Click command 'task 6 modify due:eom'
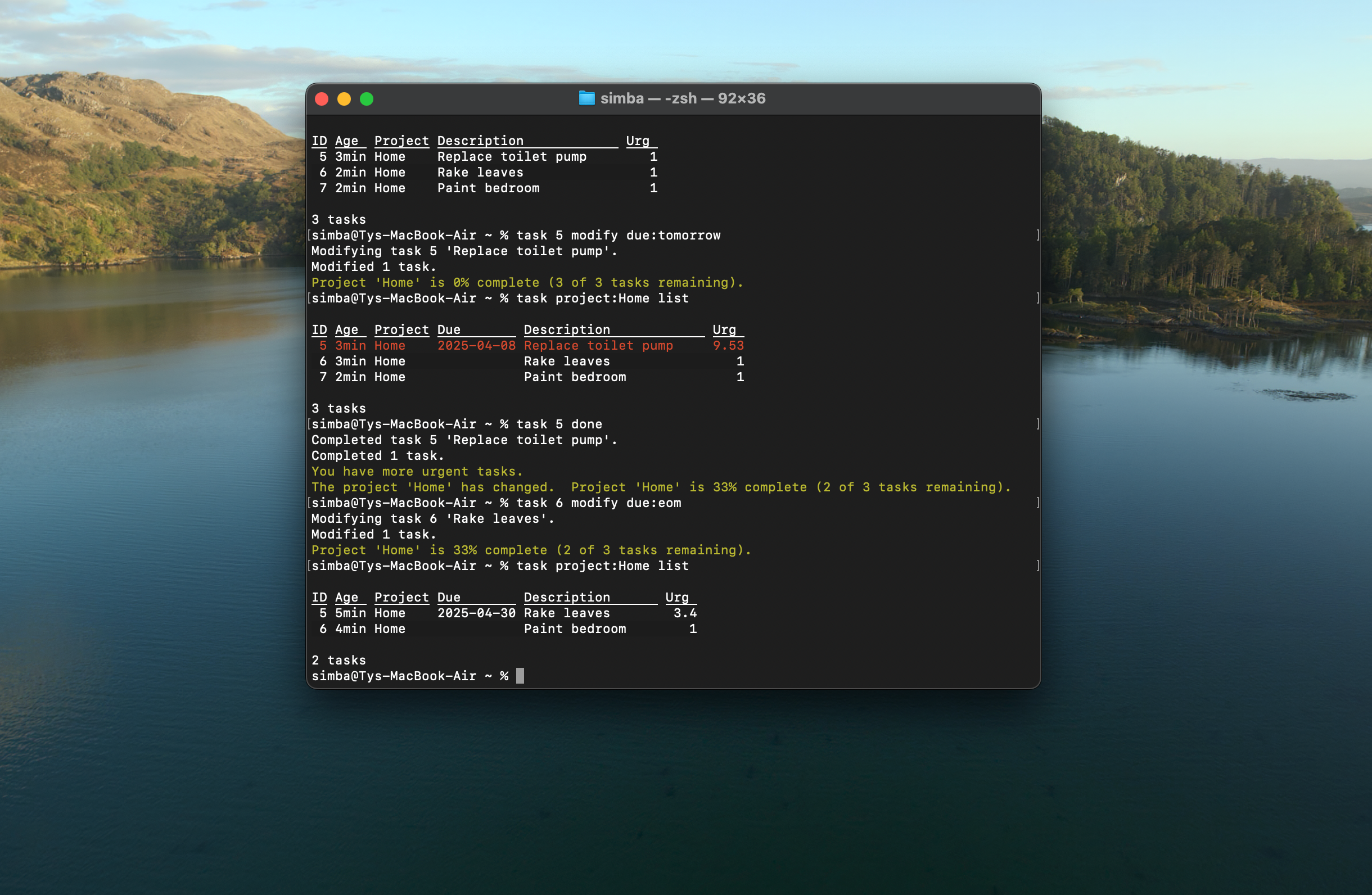The width and height of the screenshot is (1372, 895). (x=598, y=503)
